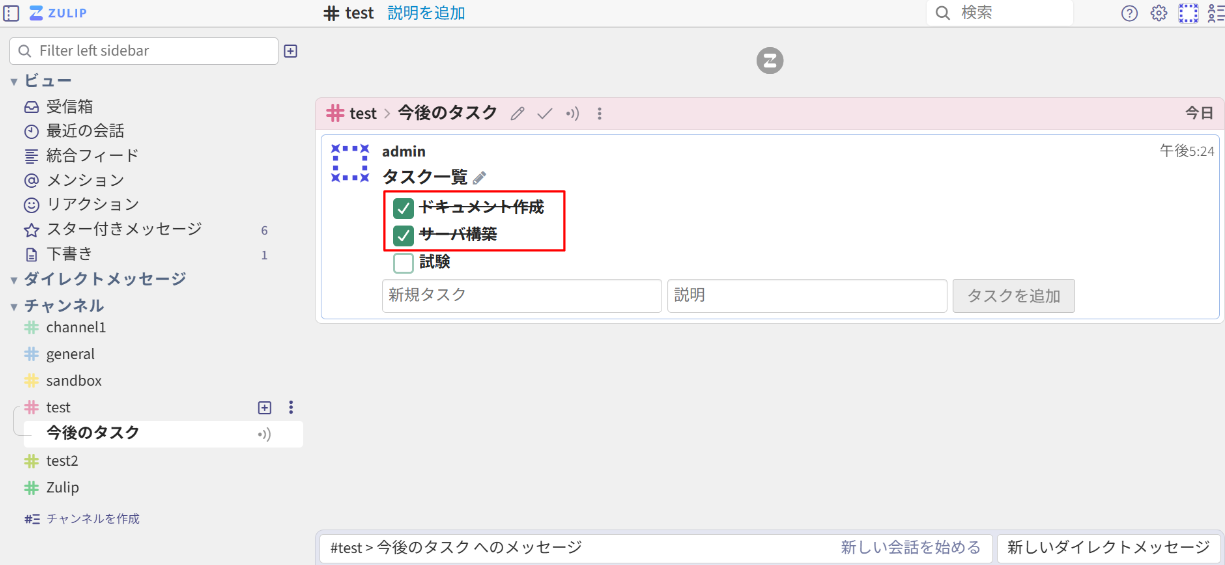Open 受信箱 inbox view

click(x=69, y=106)
